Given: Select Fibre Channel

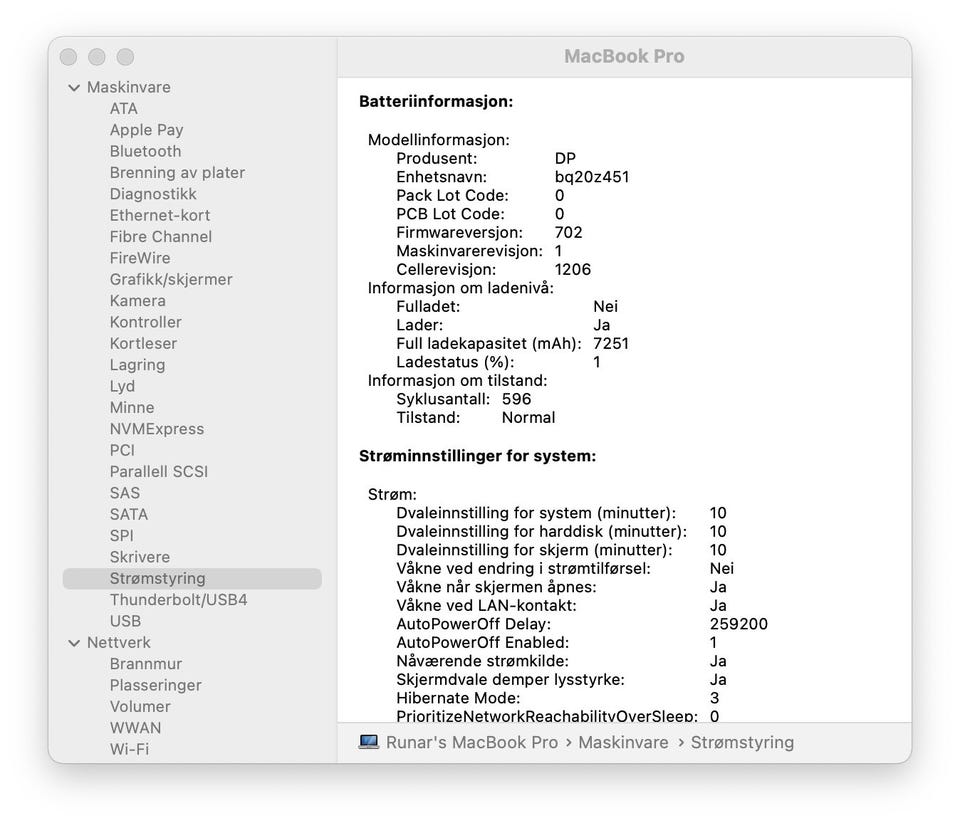Looking at the screenshot, I should click(x=160, y=237).
